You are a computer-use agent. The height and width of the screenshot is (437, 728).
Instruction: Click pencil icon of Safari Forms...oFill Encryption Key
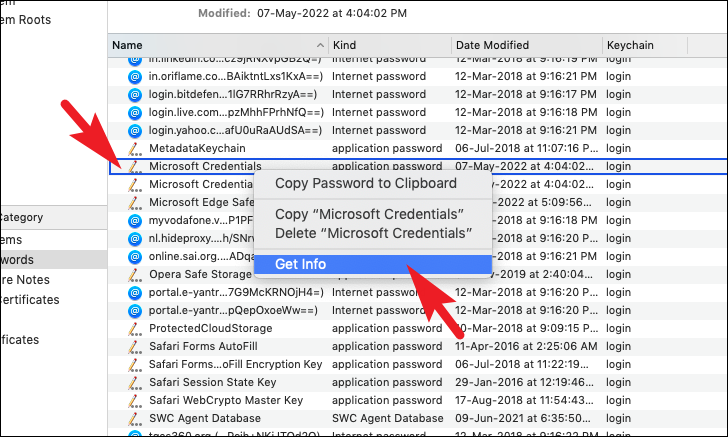(x=135, y=365)
